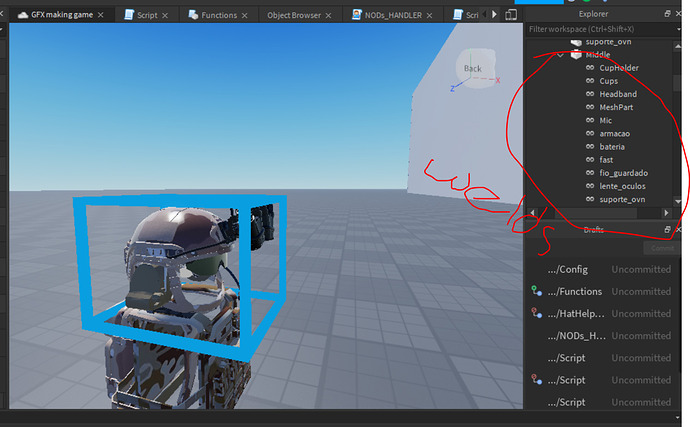Image resolution: width=690 pixels, height=427 pixels.
Task: Select the Headband weld
Action: point(618,94)
